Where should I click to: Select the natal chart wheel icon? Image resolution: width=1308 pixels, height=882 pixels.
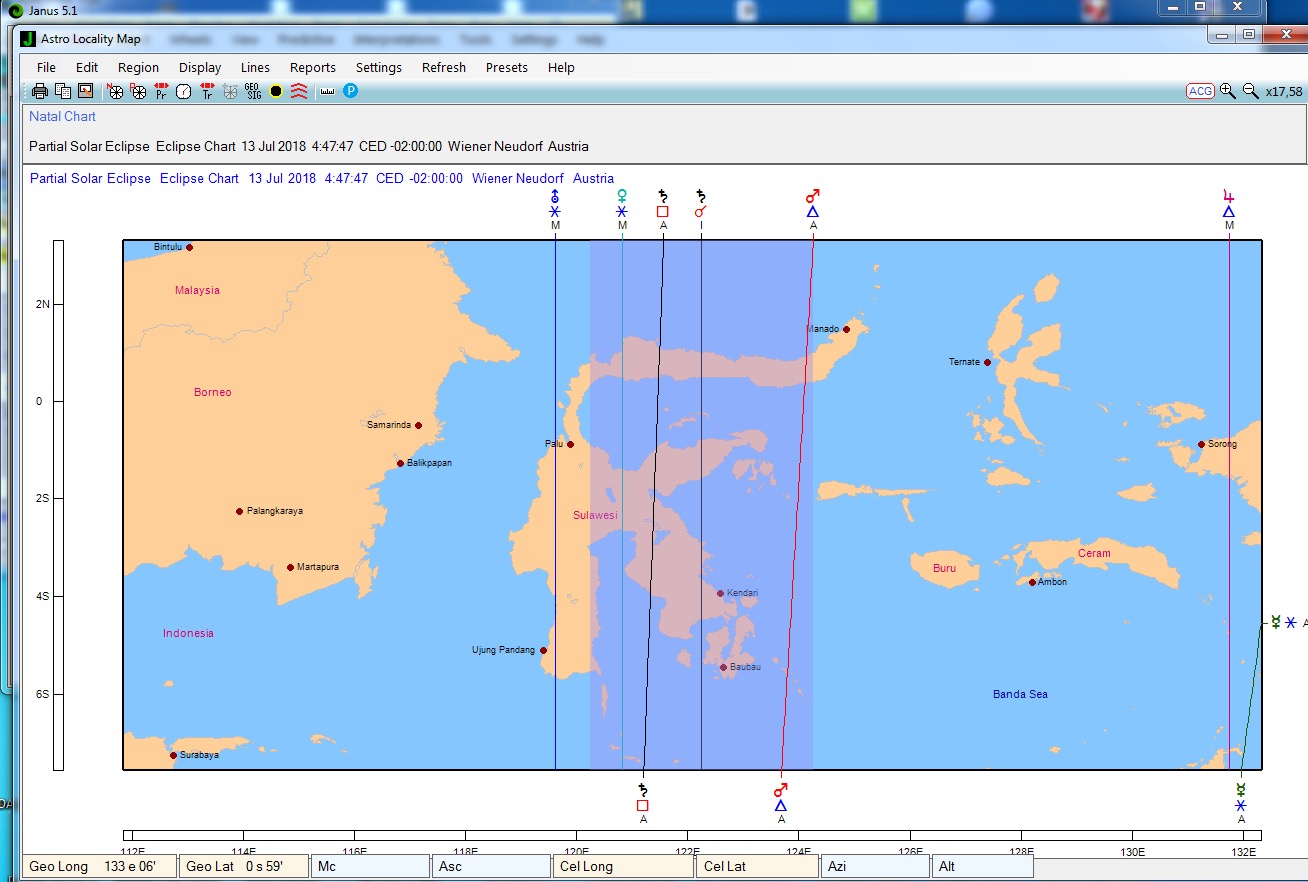116,92
